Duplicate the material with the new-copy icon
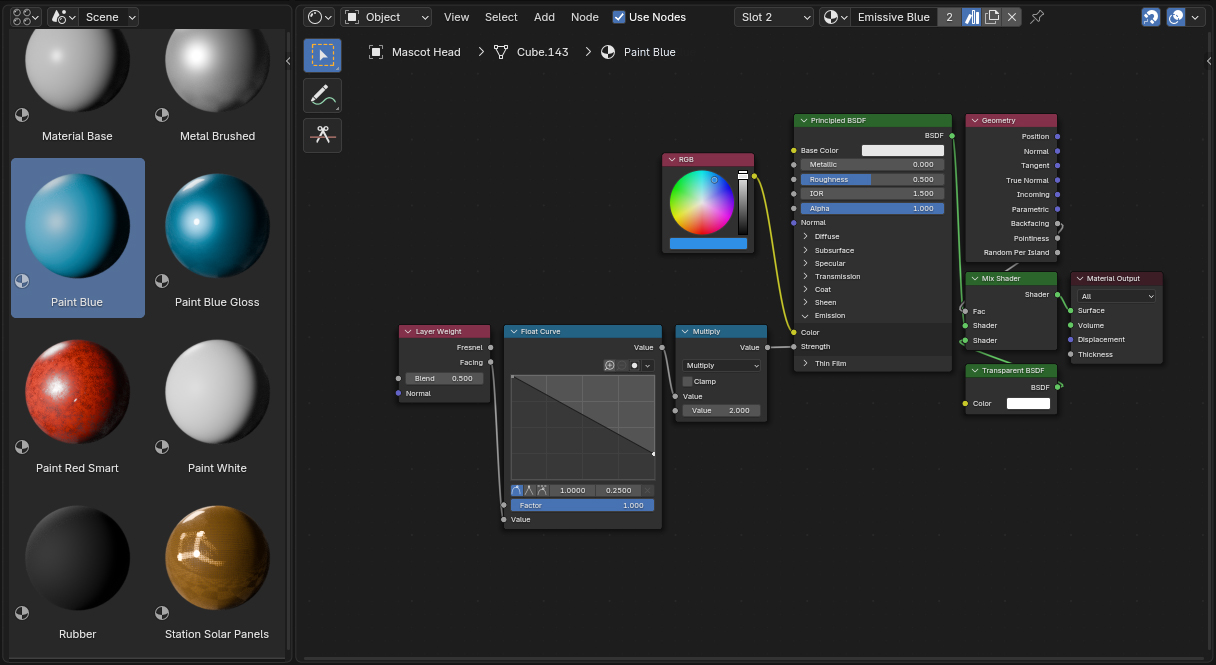Screen dimensions: 1216x665 pos(992,17)
